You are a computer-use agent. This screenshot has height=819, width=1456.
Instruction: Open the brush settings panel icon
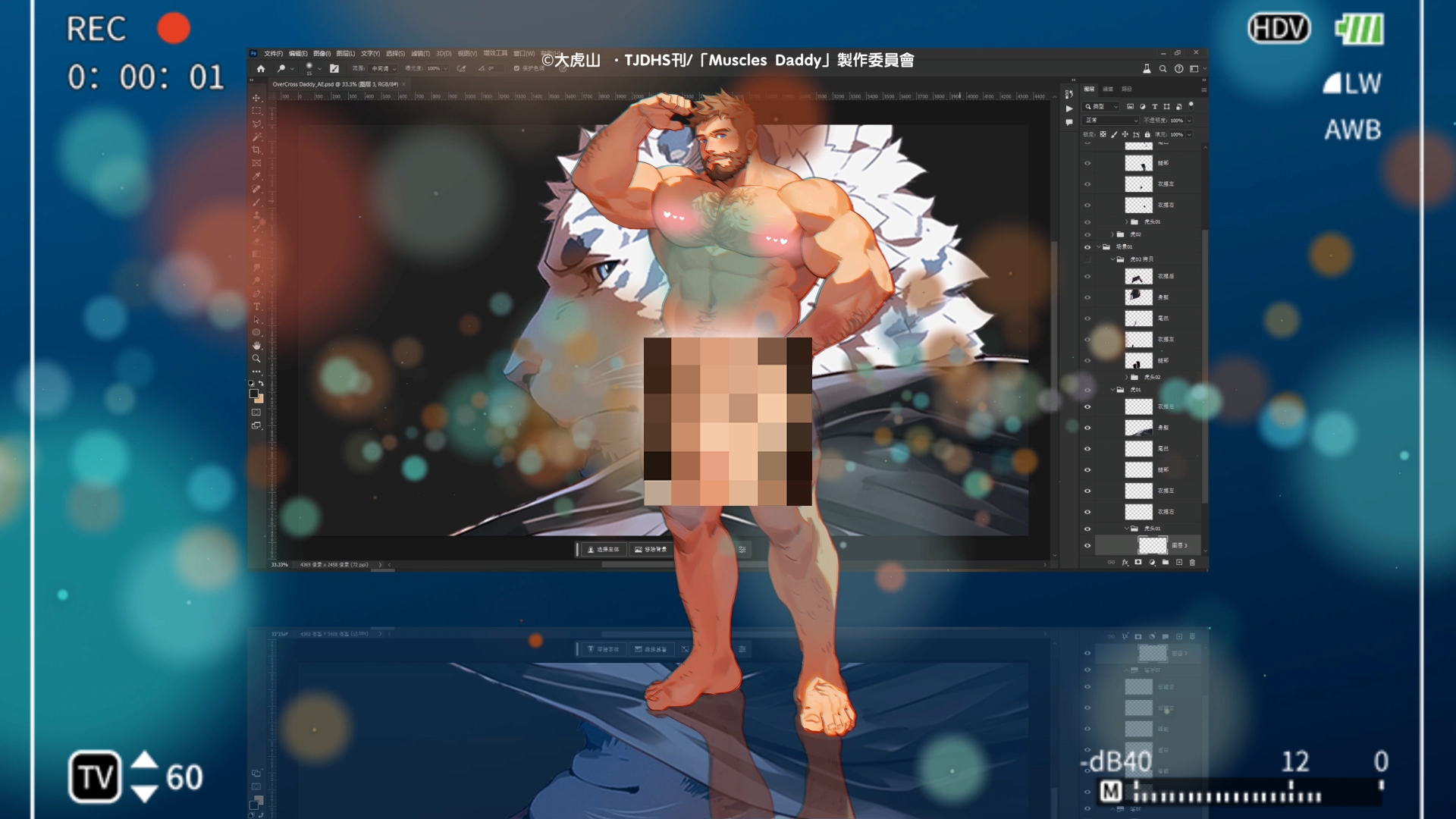pyautogui.click(x=334, y=68)
